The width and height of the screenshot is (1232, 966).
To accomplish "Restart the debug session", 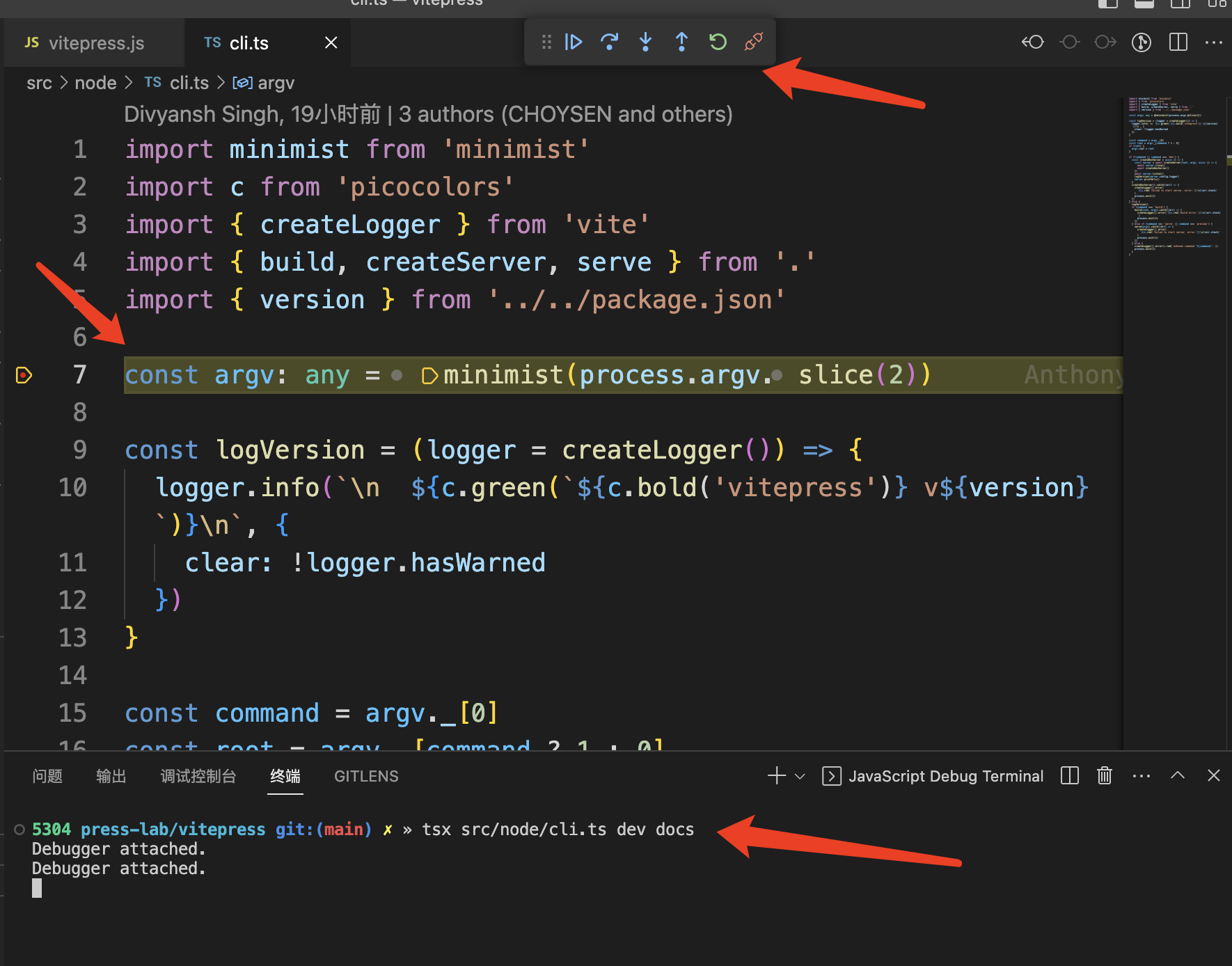I will coord(718,42).
